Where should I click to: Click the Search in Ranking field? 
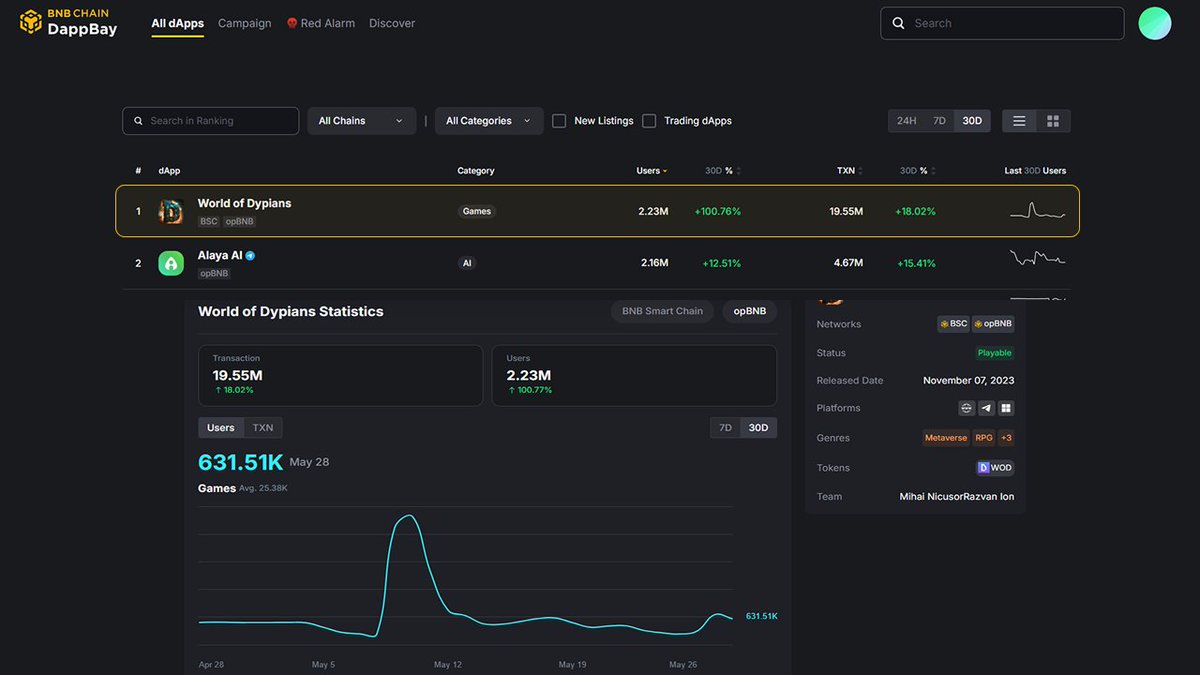(x=210, y=121)
